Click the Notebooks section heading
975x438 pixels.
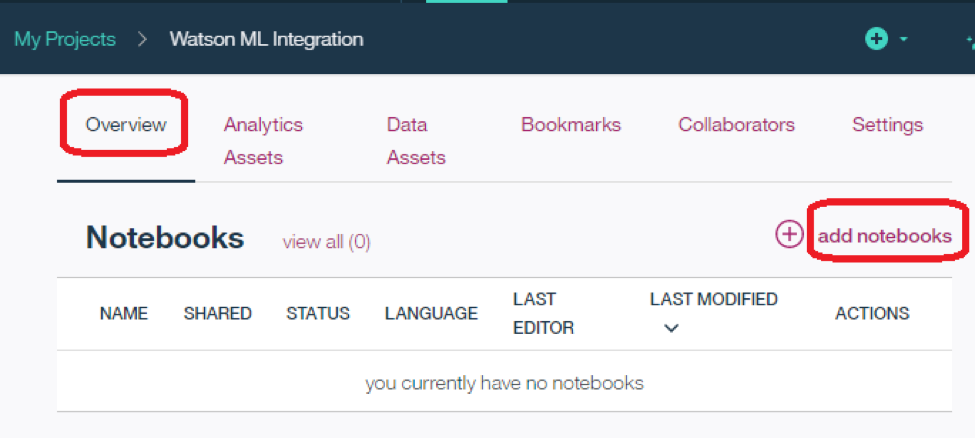tap(165, 237)
